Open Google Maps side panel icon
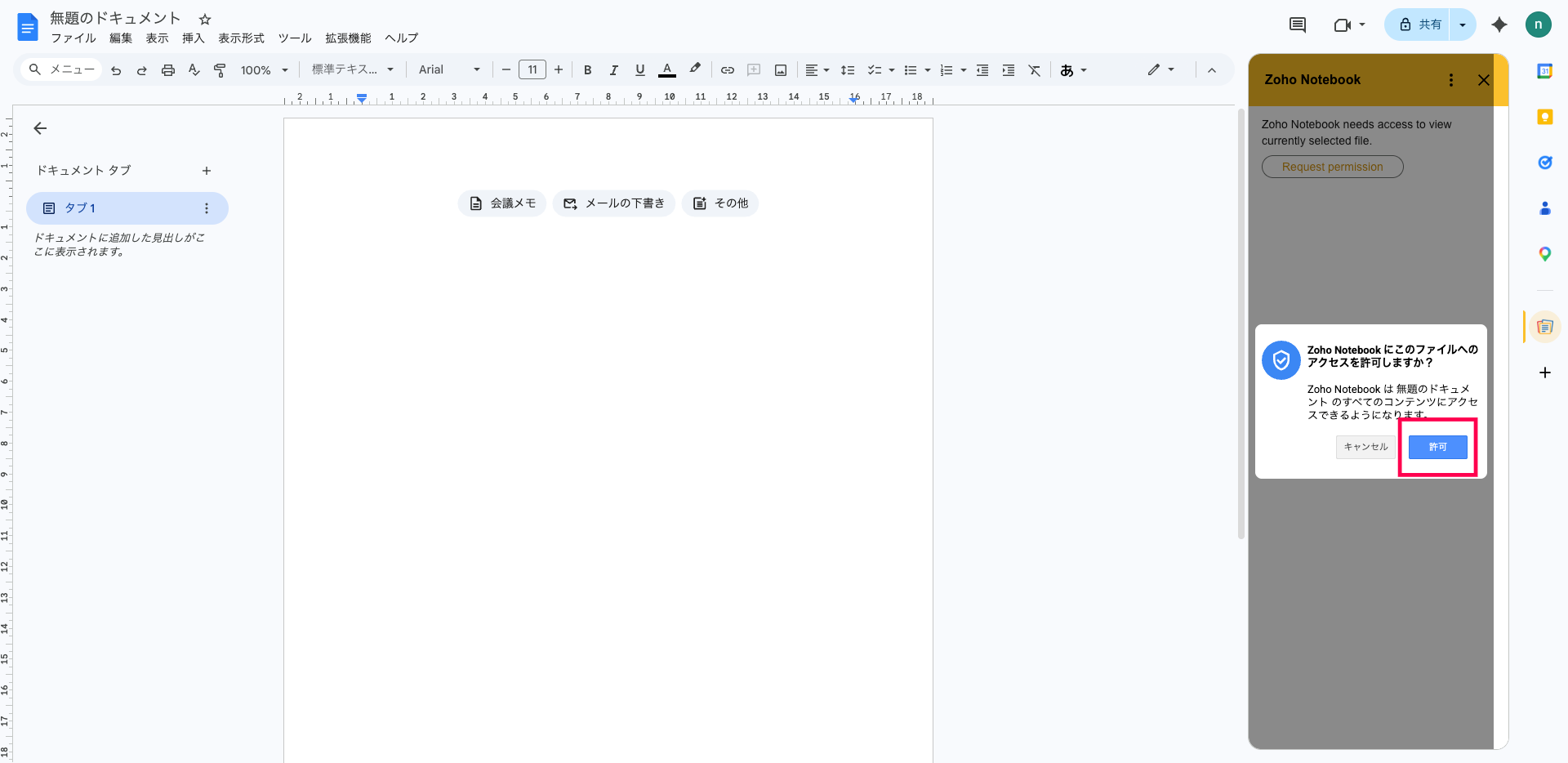 (1544, 254)
